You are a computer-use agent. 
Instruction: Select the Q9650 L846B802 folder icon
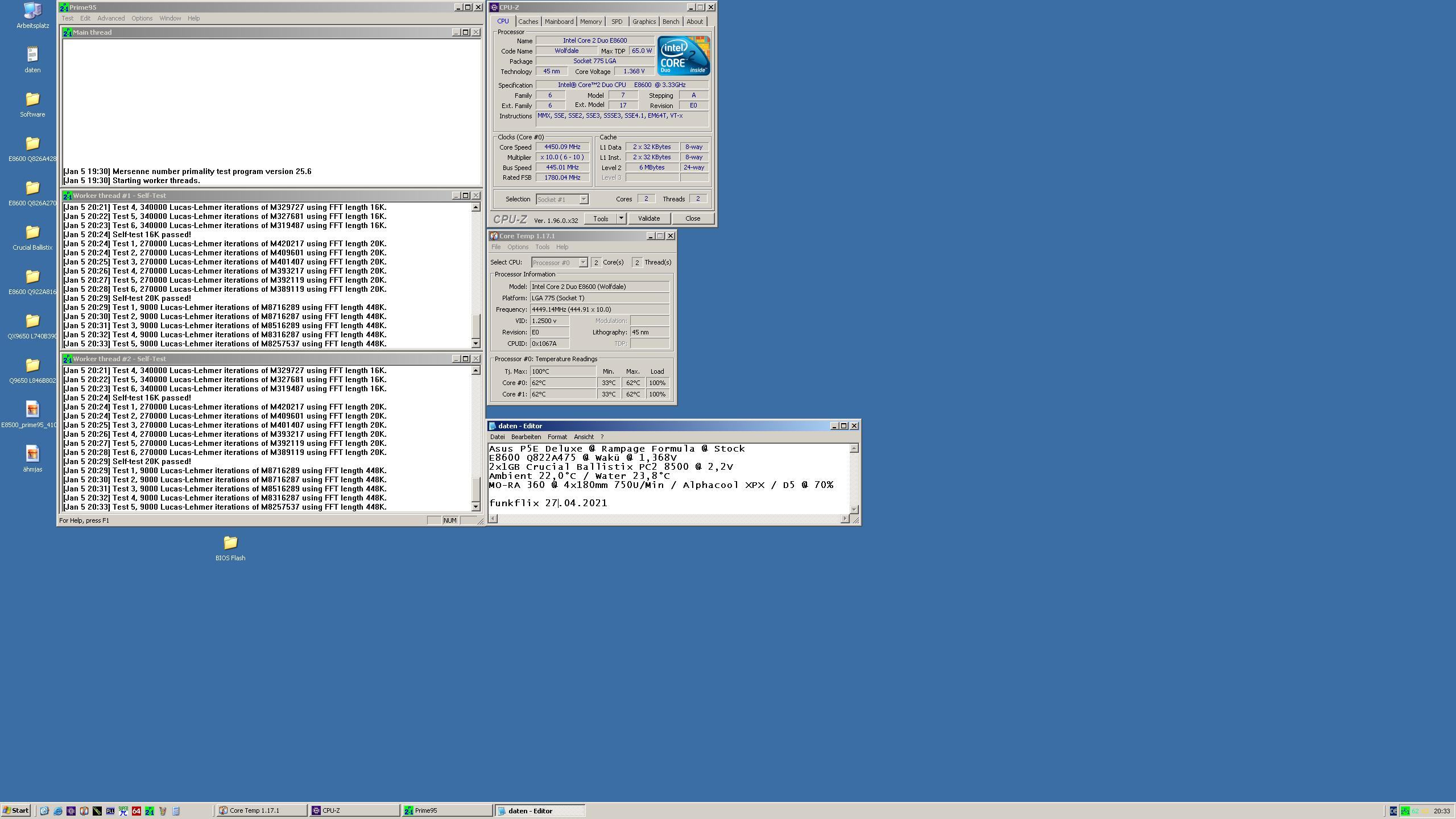[x=32, y=370]
